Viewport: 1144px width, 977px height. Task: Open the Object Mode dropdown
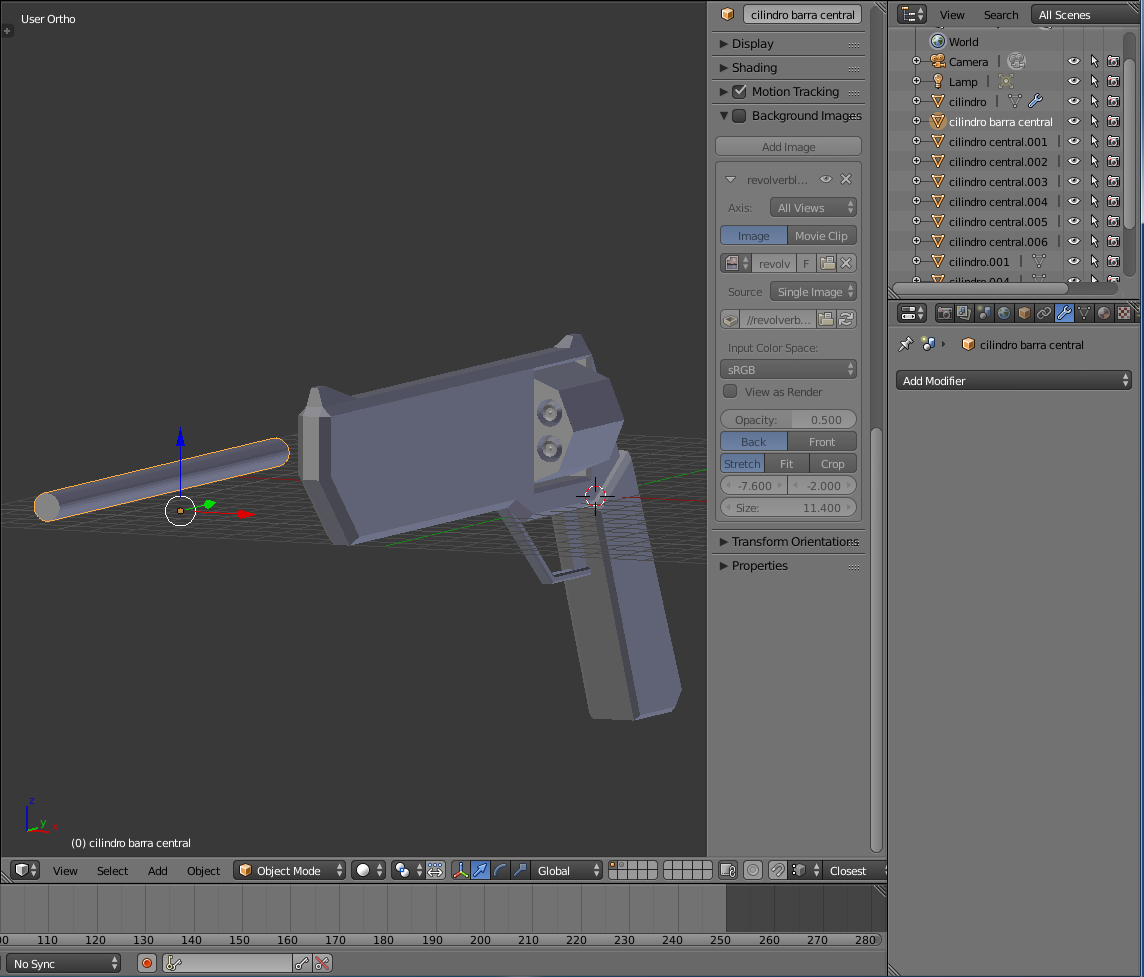click(290, 870)
